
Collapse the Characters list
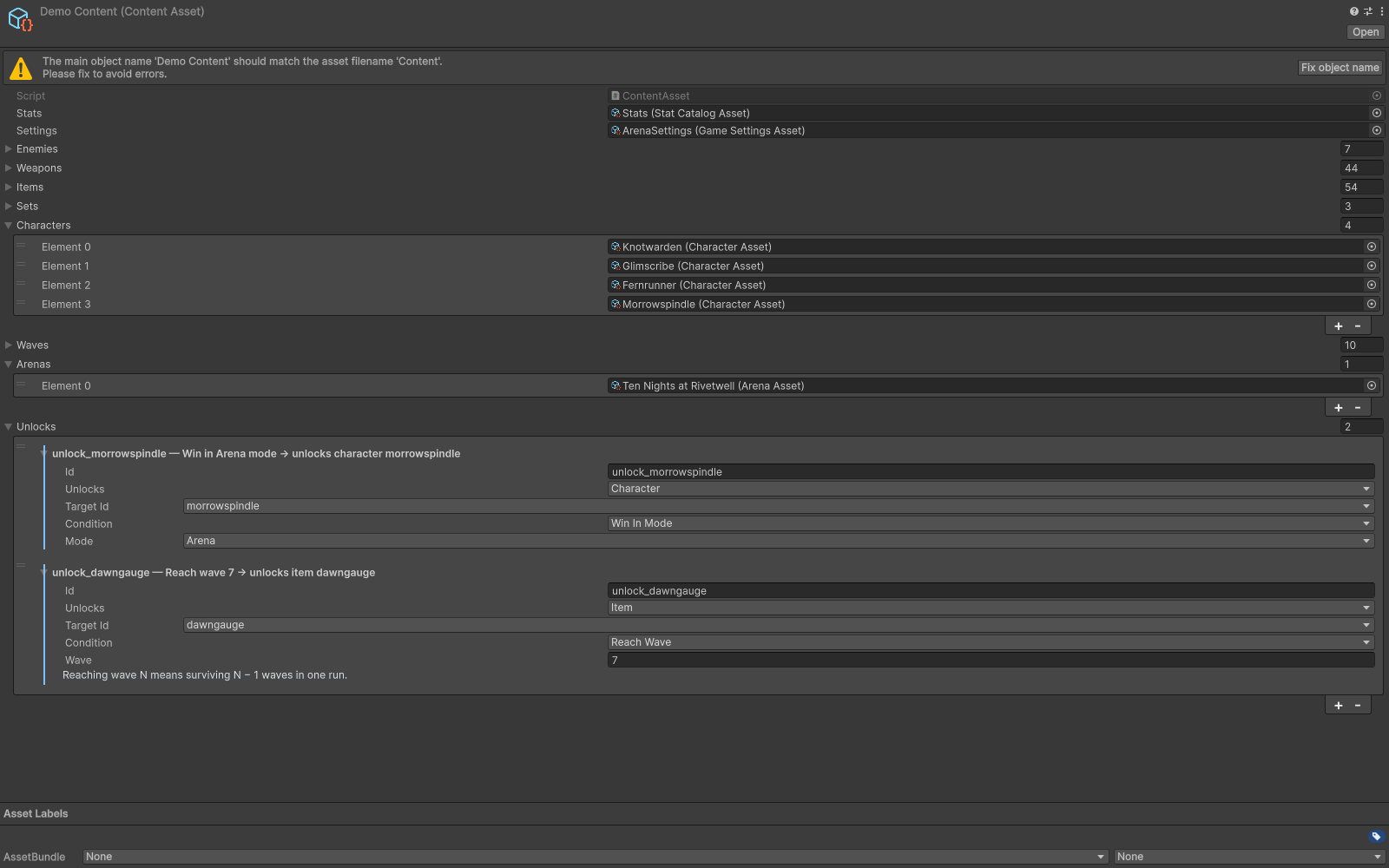tap(9, 226)
